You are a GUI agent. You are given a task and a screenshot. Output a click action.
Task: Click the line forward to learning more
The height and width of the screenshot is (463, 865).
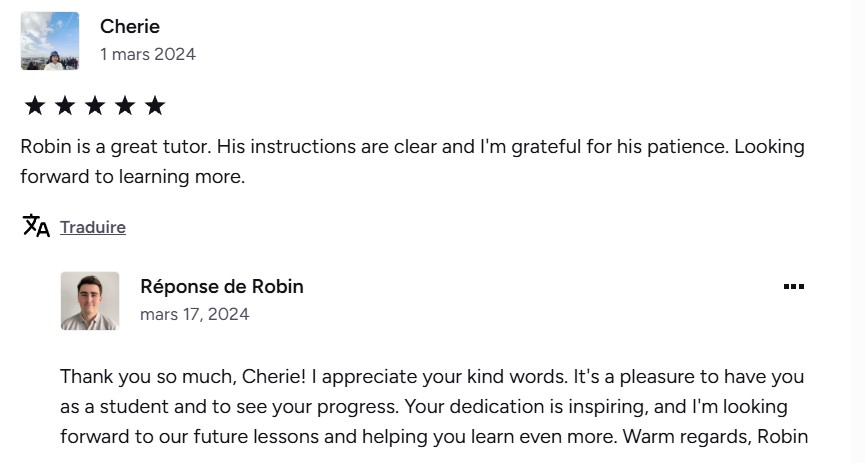tap(132, 177)
